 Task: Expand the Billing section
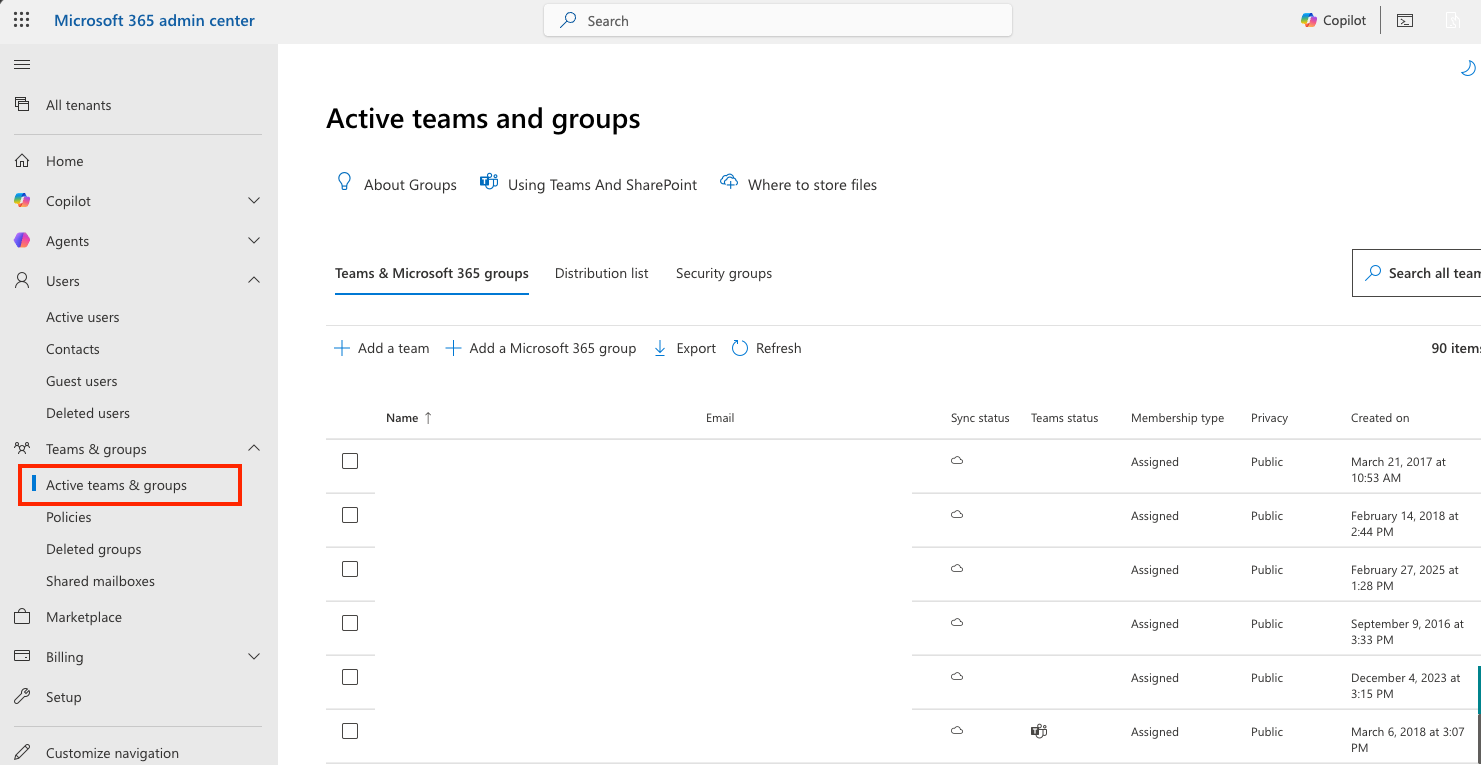[253, 656]
